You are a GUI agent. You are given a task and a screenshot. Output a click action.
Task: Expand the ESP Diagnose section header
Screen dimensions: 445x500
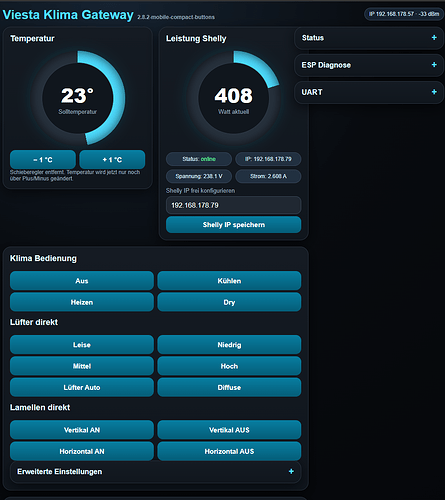(x=369, y=65)
